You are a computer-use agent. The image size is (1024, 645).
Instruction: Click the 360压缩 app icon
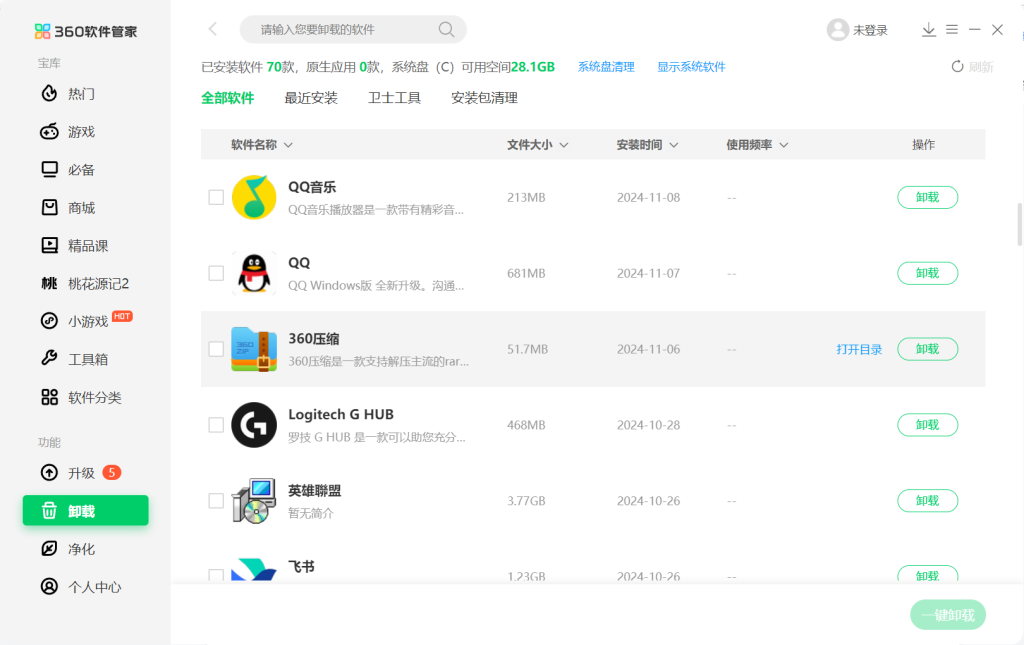254,349
